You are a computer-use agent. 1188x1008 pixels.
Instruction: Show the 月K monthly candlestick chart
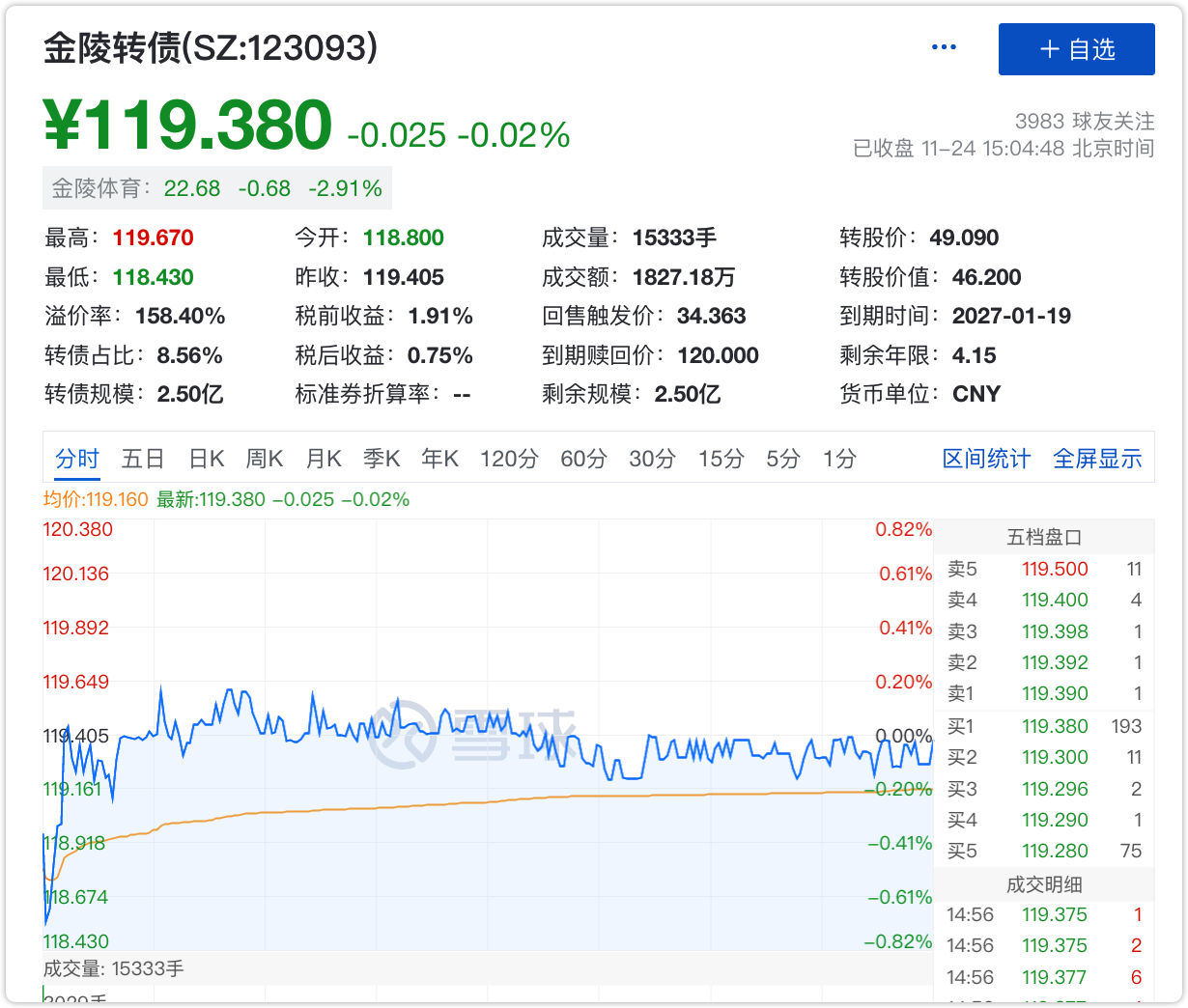tap(324, 459)
